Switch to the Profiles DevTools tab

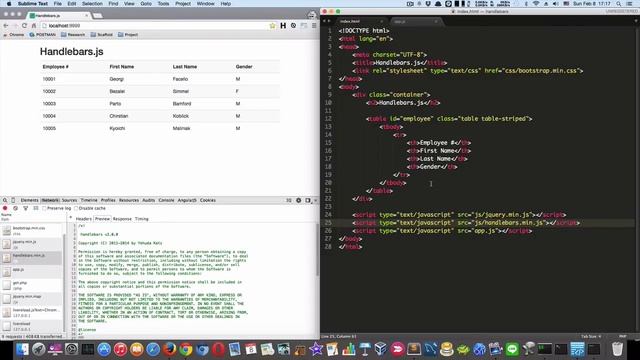tap(108, 200)
